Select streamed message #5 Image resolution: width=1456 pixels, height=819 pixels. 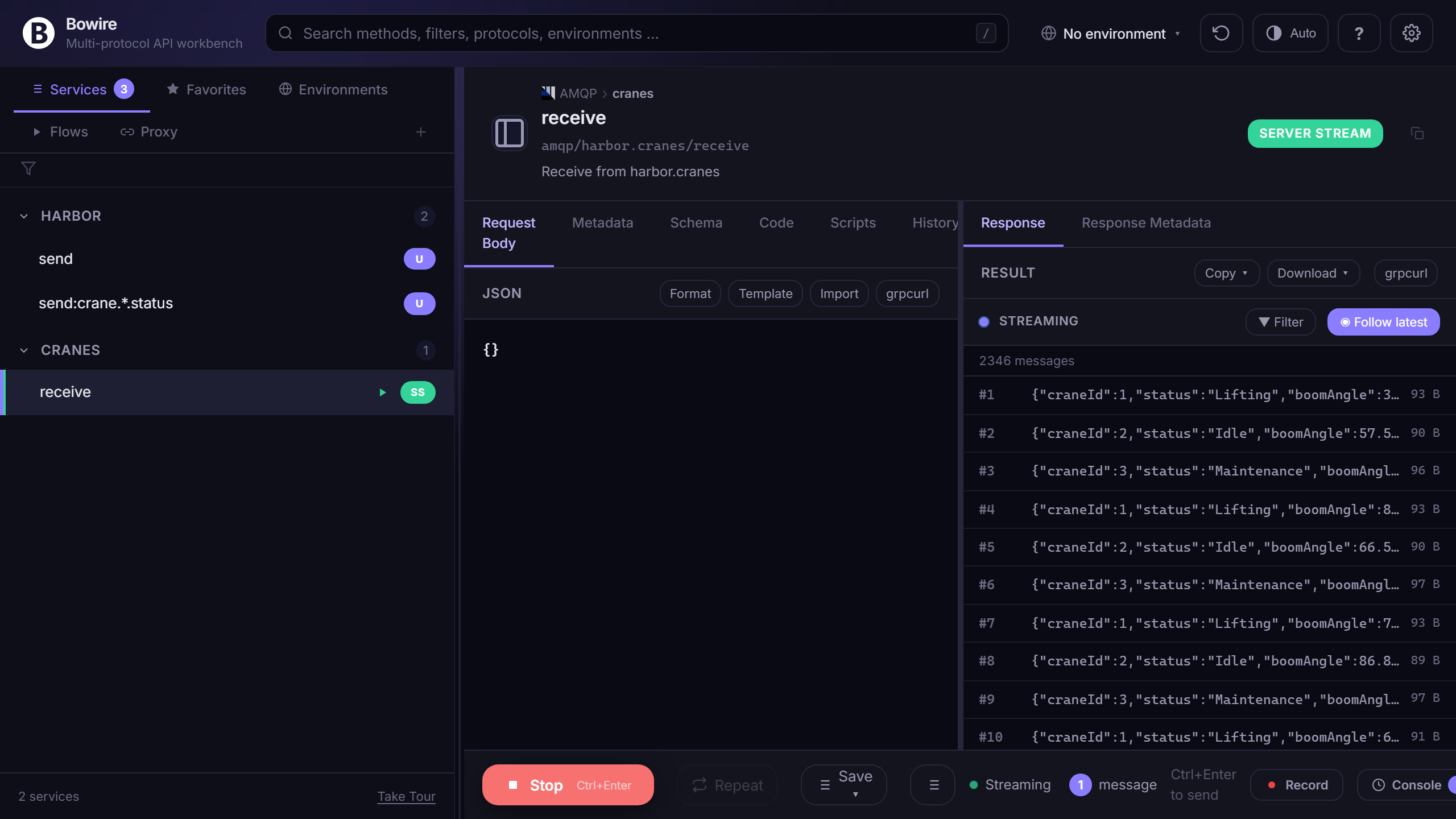tap(1209, 547)
